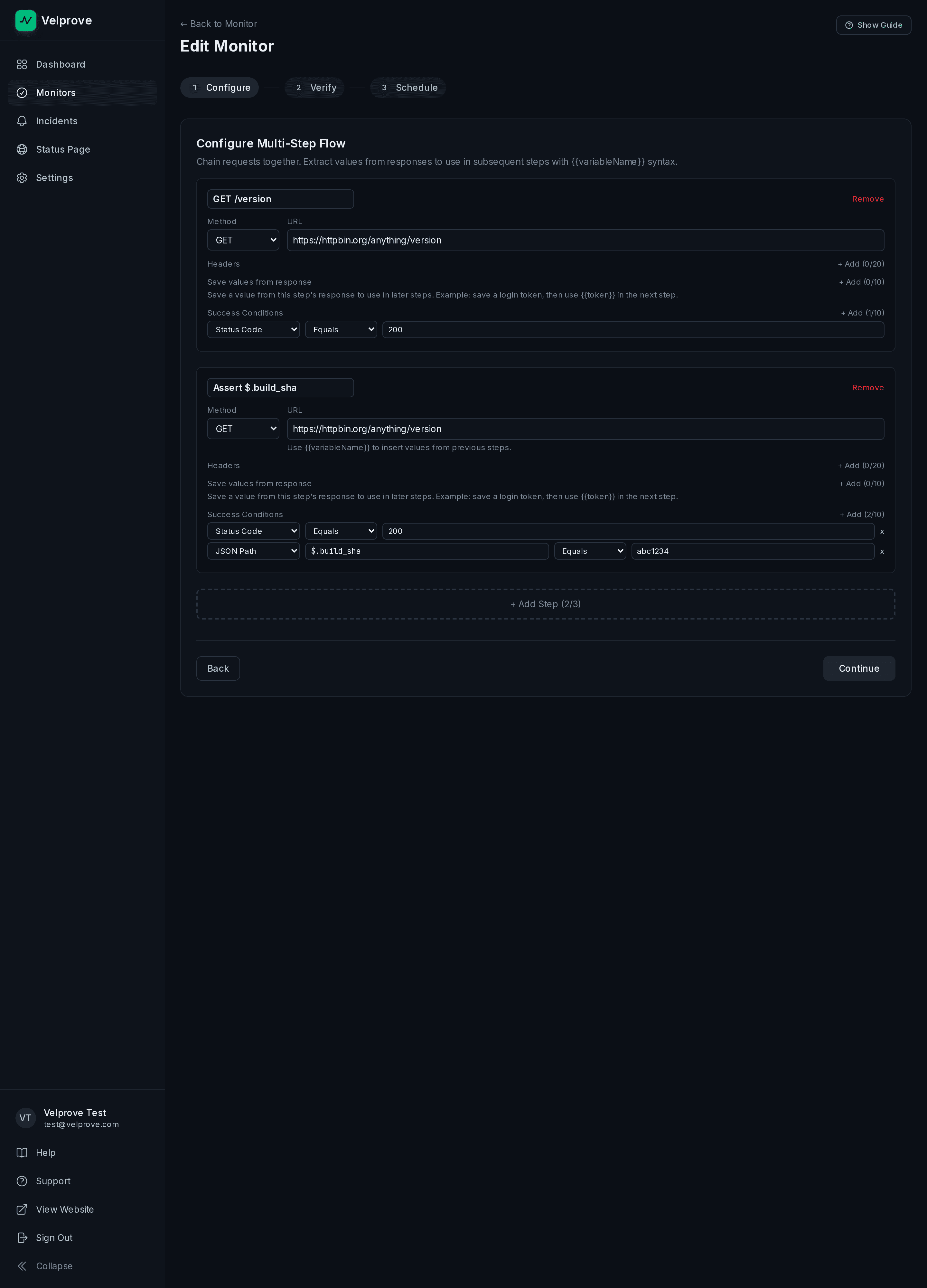Click the Monitors checkmark icon
Image resolution: width=927 pixels, height=1288 pixels.
point(22,93)
